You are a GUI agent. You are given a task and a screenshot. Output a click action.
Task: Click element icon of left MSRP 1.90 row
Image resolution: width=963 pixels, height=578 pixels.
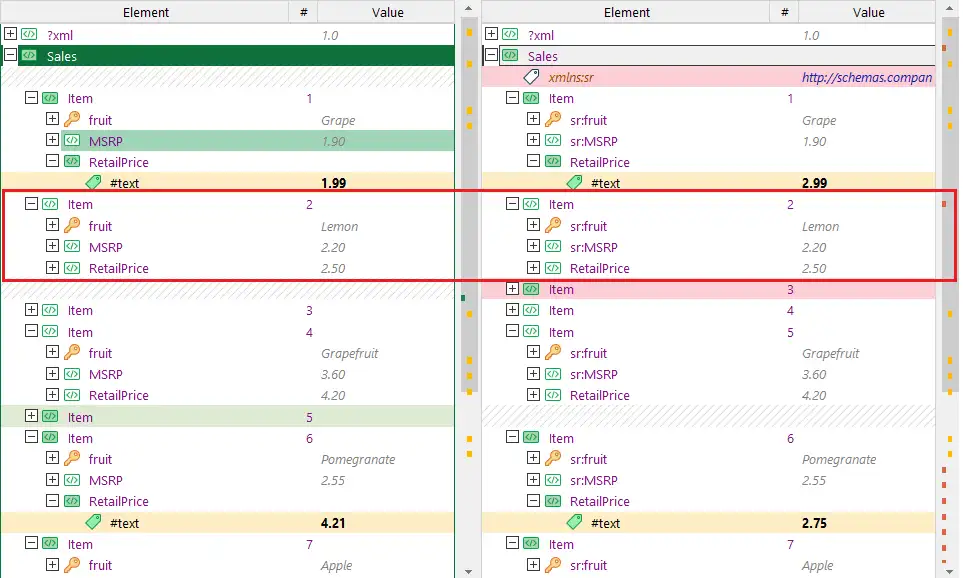(72, 140)
